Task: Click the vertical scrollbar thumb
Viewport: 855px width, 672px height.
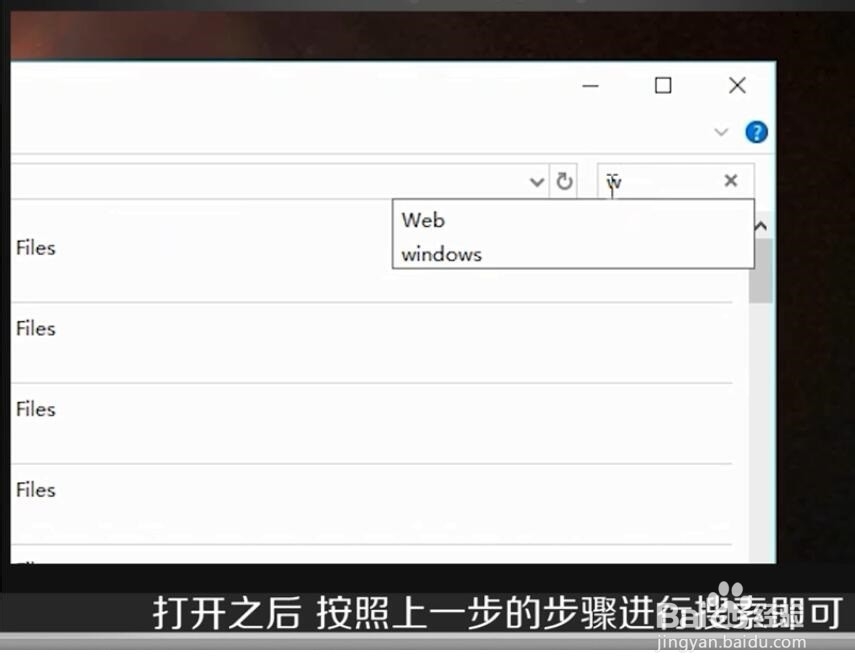Action: (x=761, y=271)
